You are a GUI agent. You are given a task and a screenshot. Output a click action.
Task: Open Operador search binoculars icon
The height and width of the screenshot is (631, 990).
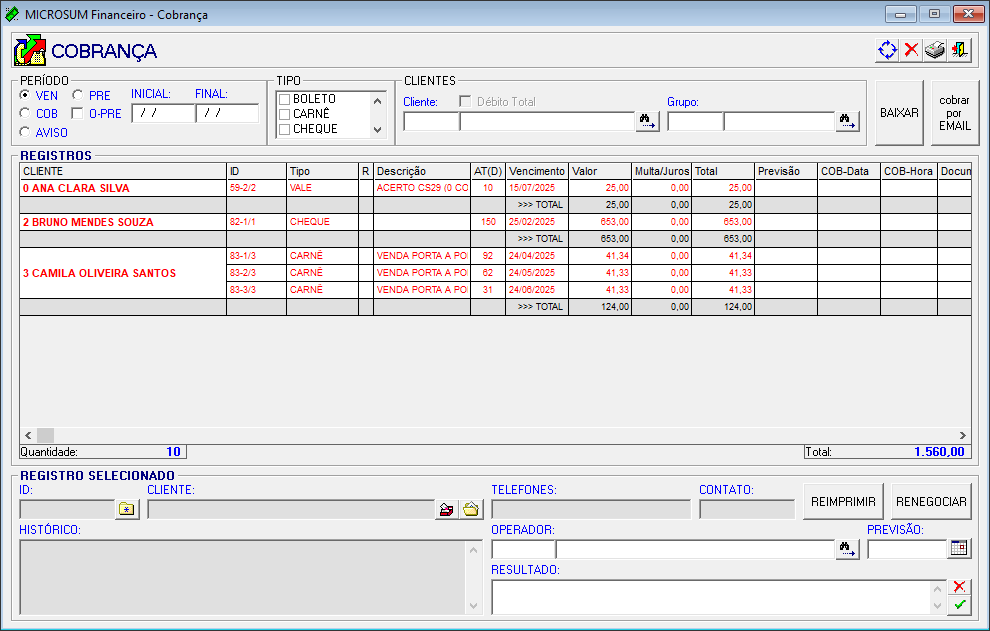pyautogui.click(x=848, y=548)
